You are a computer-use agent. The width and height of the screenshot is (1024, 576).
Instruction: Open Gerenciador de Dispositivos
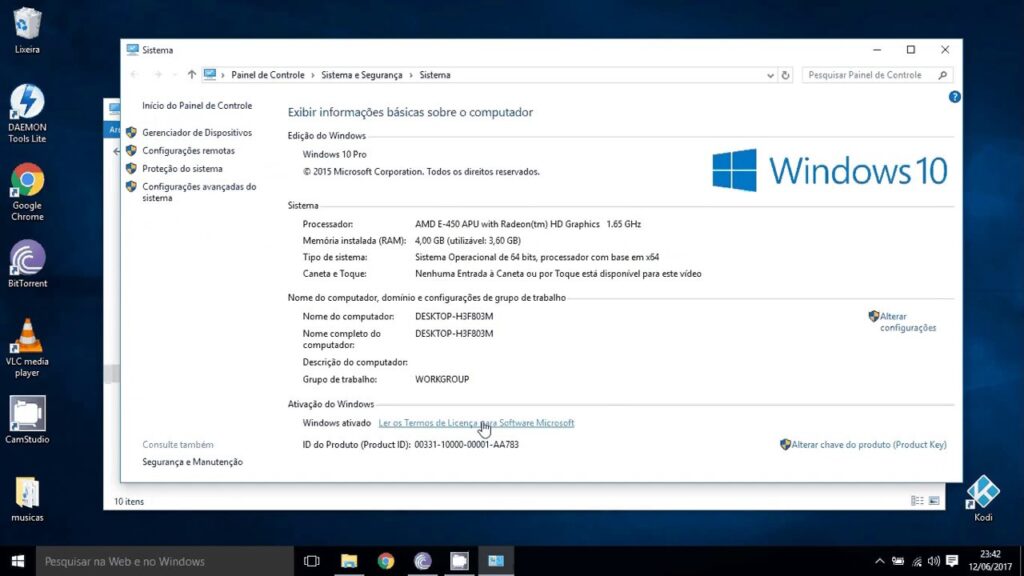coord(197,133)
